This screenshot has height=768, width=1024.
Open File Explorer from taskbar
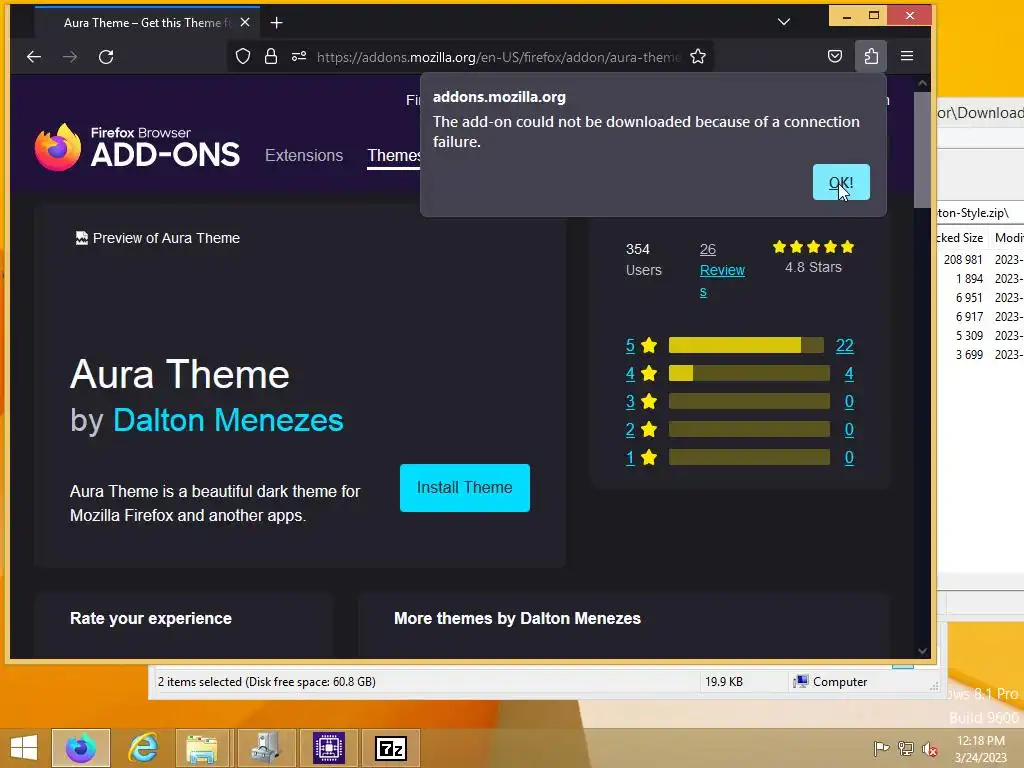click(x=202, y=748)
